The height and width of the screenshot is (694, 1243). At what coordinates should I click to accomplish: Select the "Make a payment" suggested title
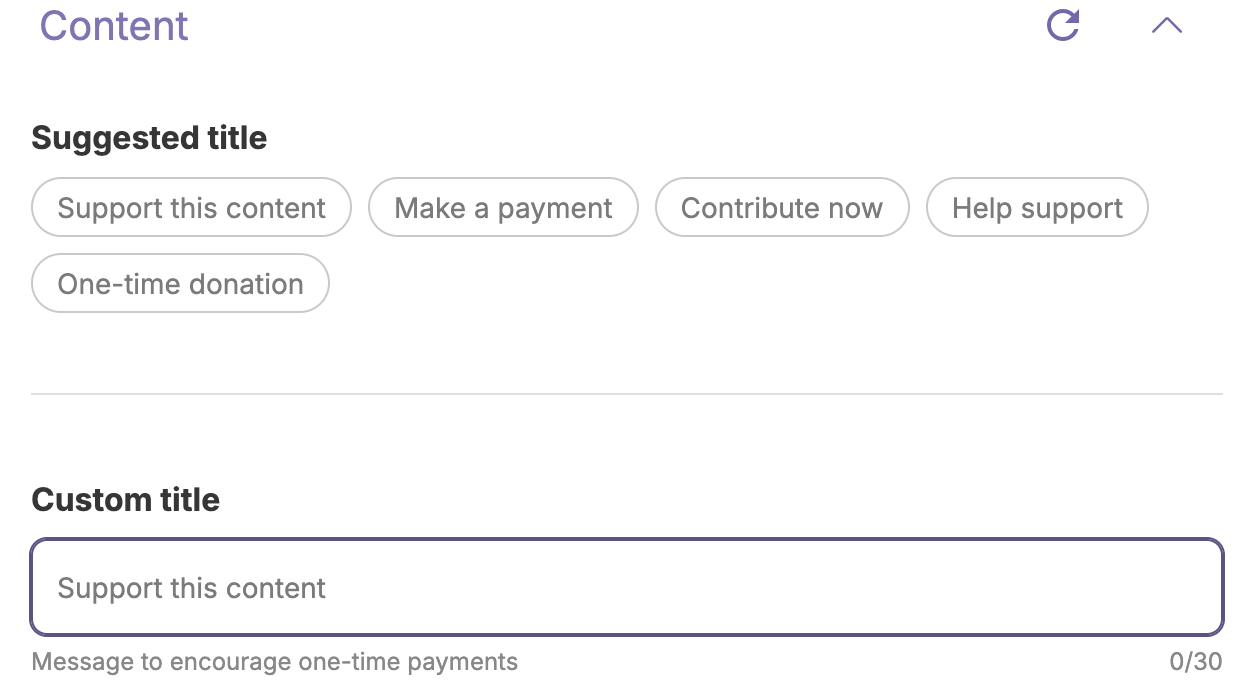click(503, 207)
